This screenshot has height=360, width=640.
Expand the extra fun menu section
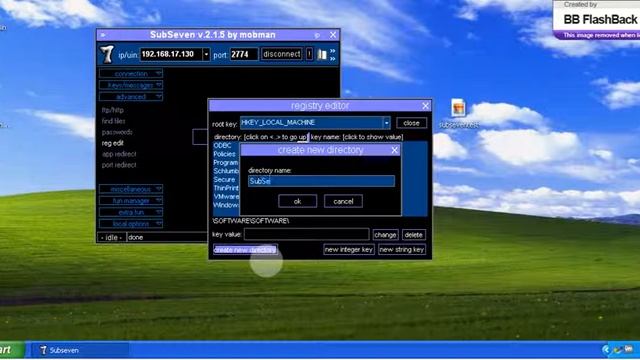point(131,212)
